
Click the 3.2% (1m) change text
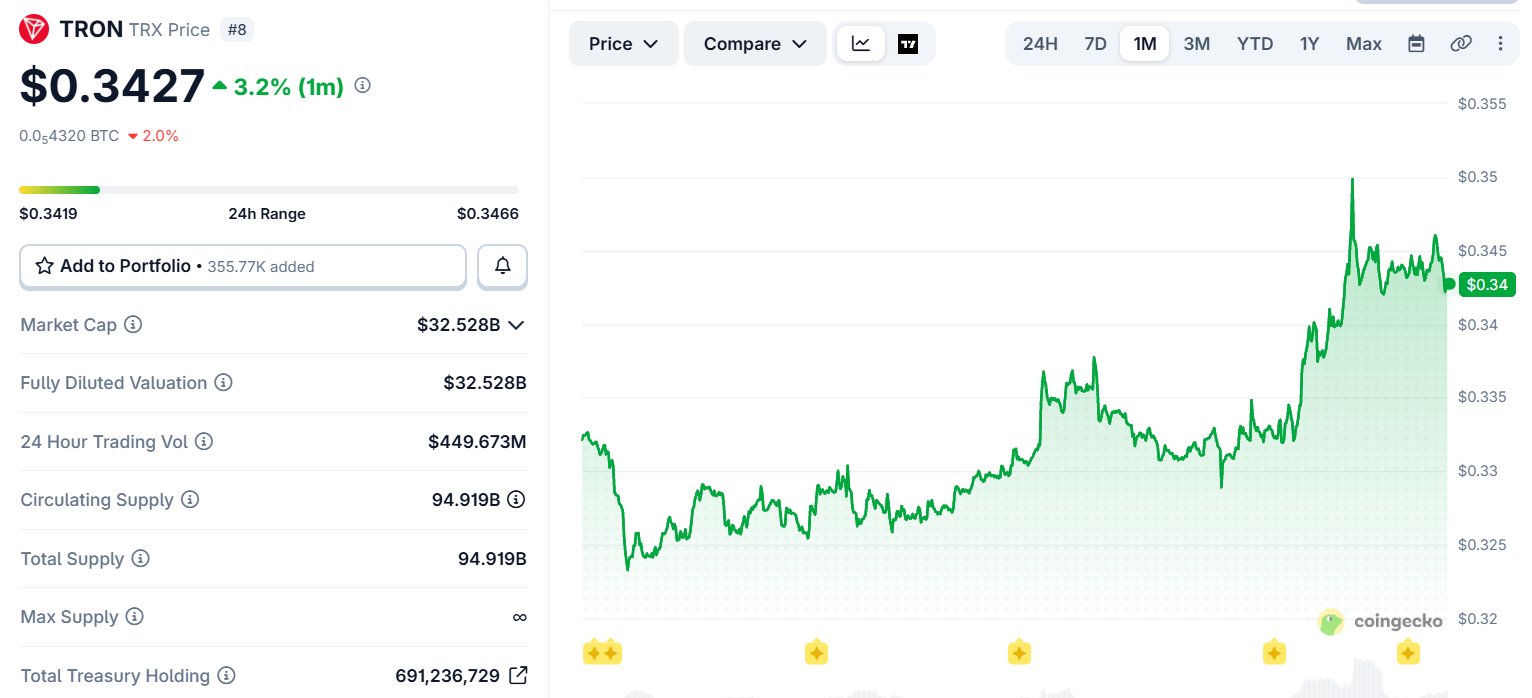point(289,87)
